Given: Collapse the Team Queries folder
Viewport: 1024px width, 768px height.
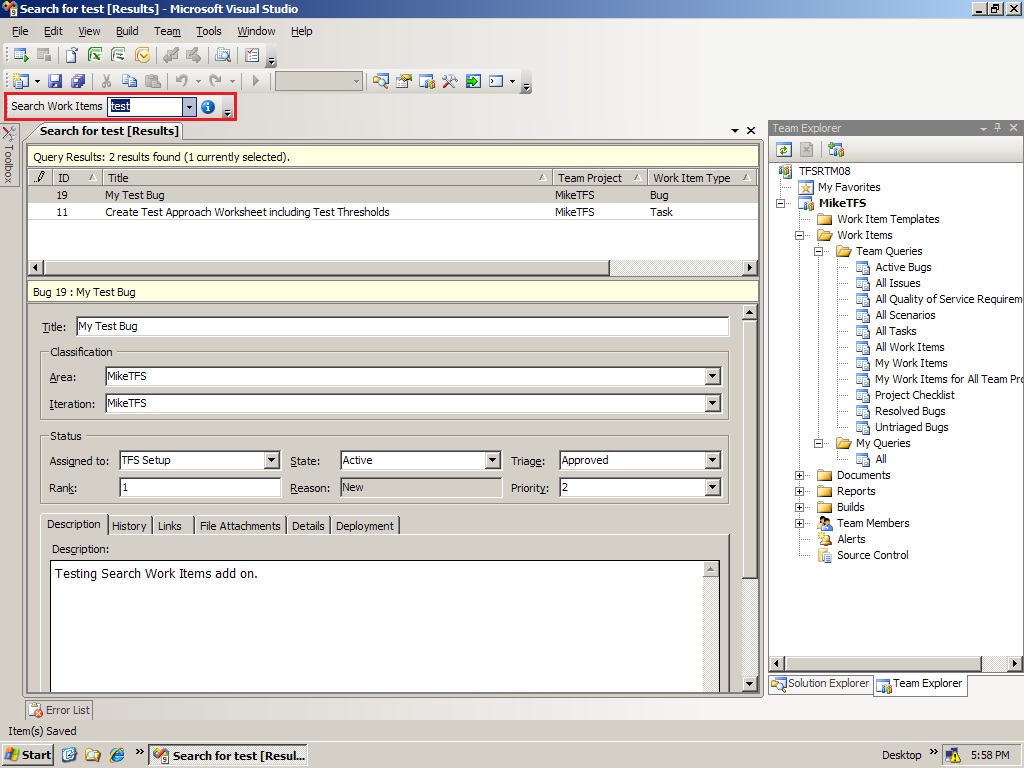Looking at the screenshot, I should point(818,251).
